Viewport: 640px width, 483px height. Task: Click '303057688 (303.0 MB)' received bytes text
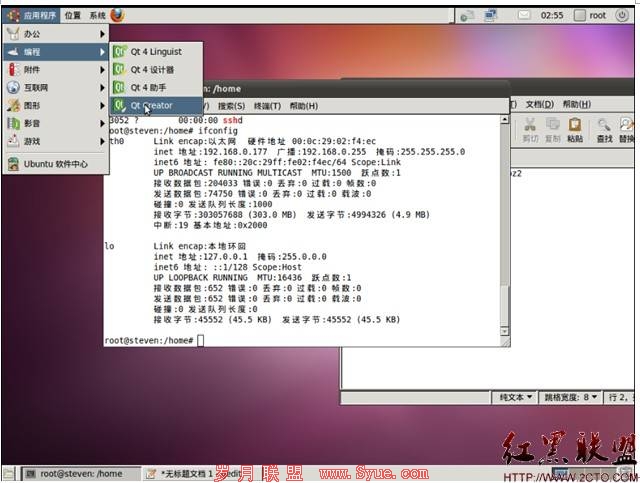coord(247,215)
